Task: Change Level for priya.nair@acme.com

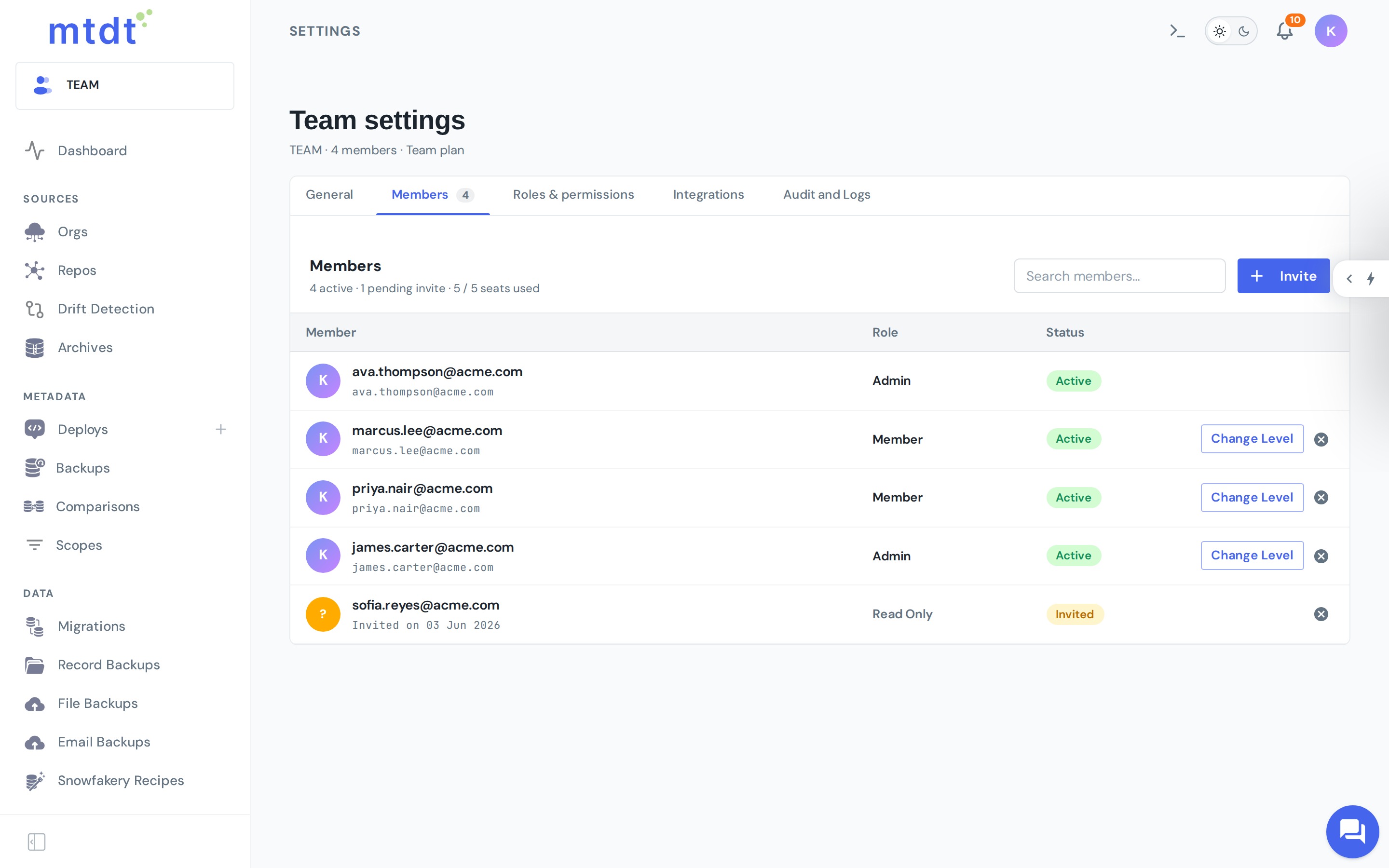Action: [x=1252, y=497]
